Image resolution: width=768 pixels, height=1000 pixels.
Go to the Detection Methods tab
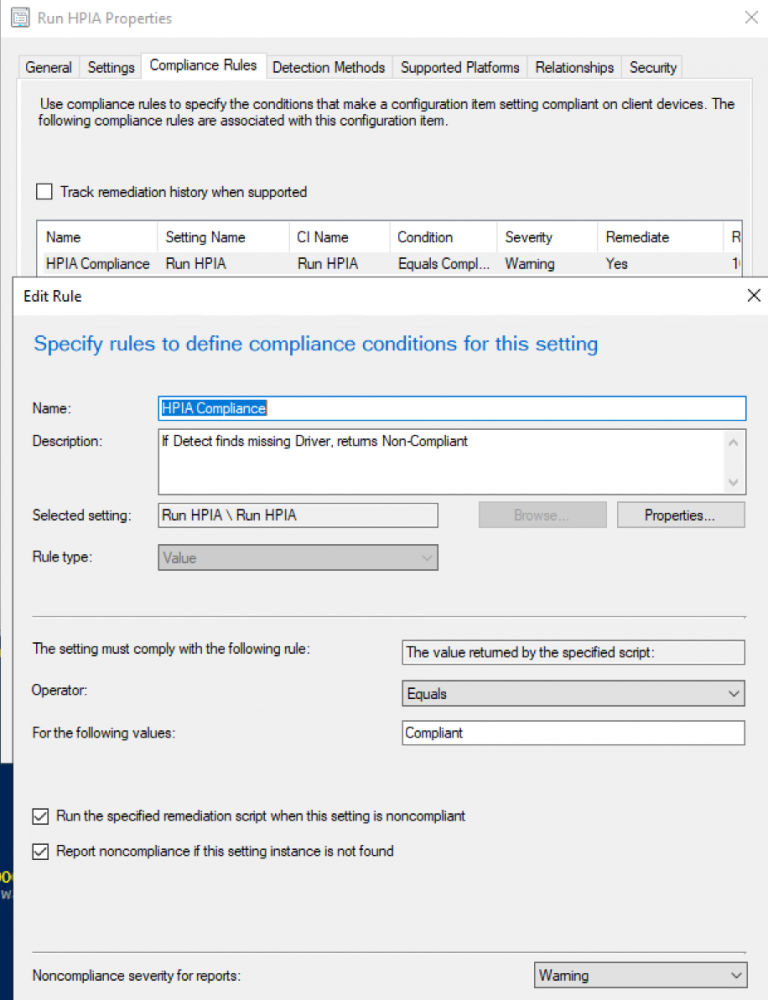click(x=328, y=68)
